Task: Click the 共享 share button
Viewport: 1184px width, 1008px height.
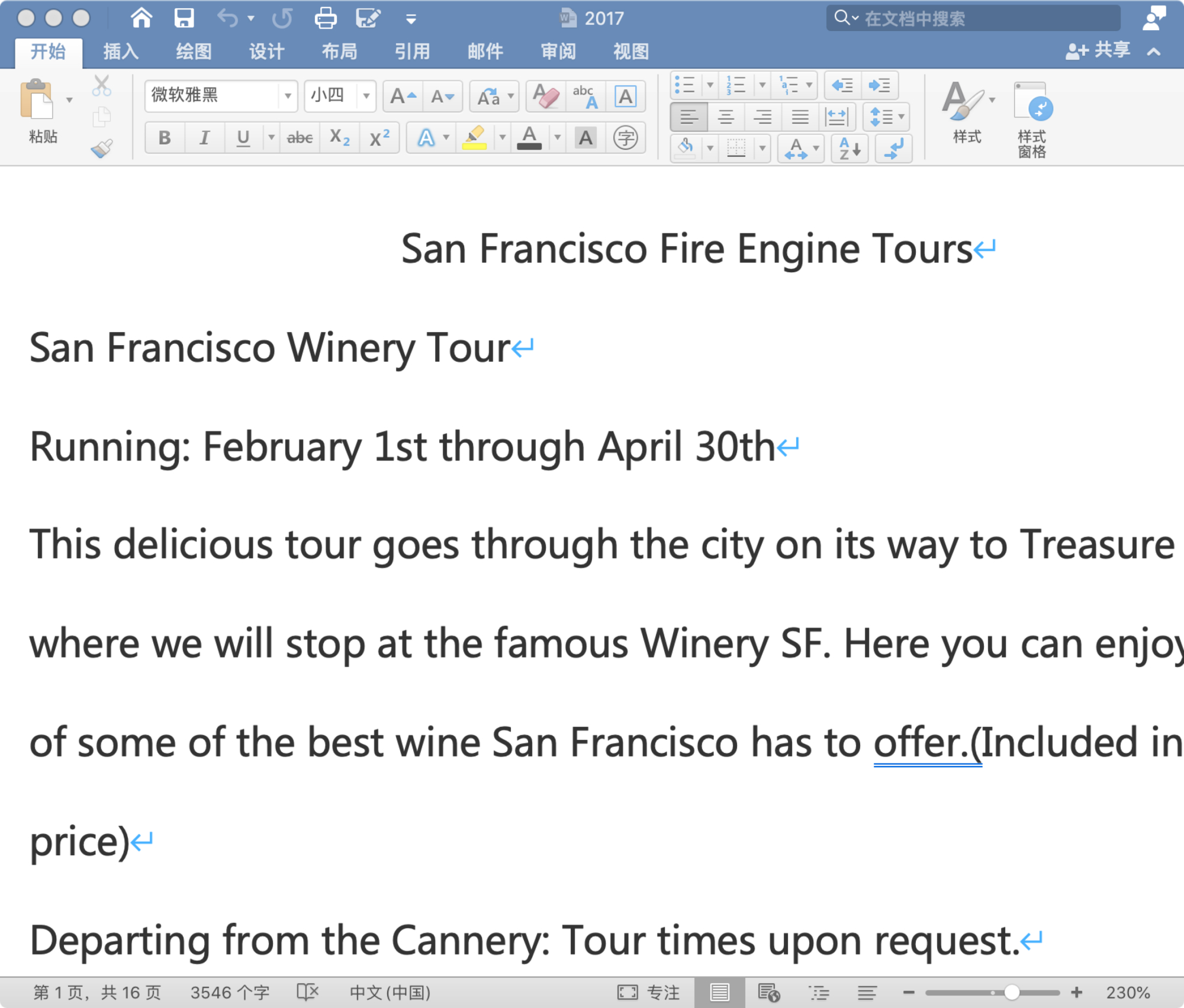Action: click(x=1098, y=51)
